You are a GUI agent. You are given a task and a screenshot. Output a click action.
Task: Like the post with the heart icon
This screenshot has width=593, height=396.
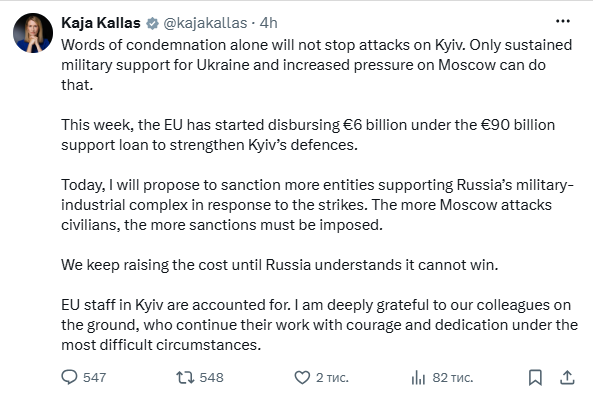(302, 377)
